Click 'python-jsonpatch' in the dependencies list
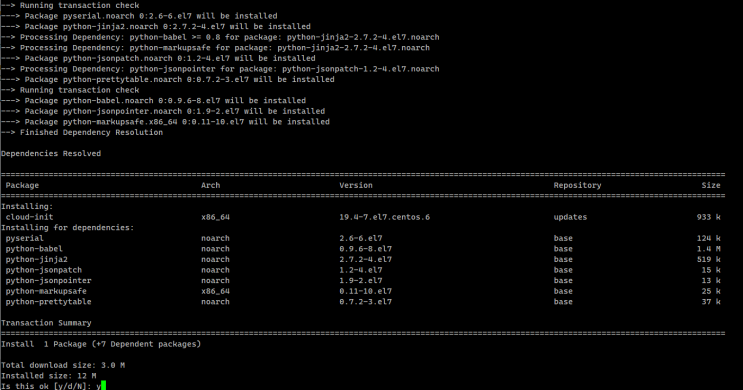The image size is (743, 390). pyautogui.click(x=44, y=270)
